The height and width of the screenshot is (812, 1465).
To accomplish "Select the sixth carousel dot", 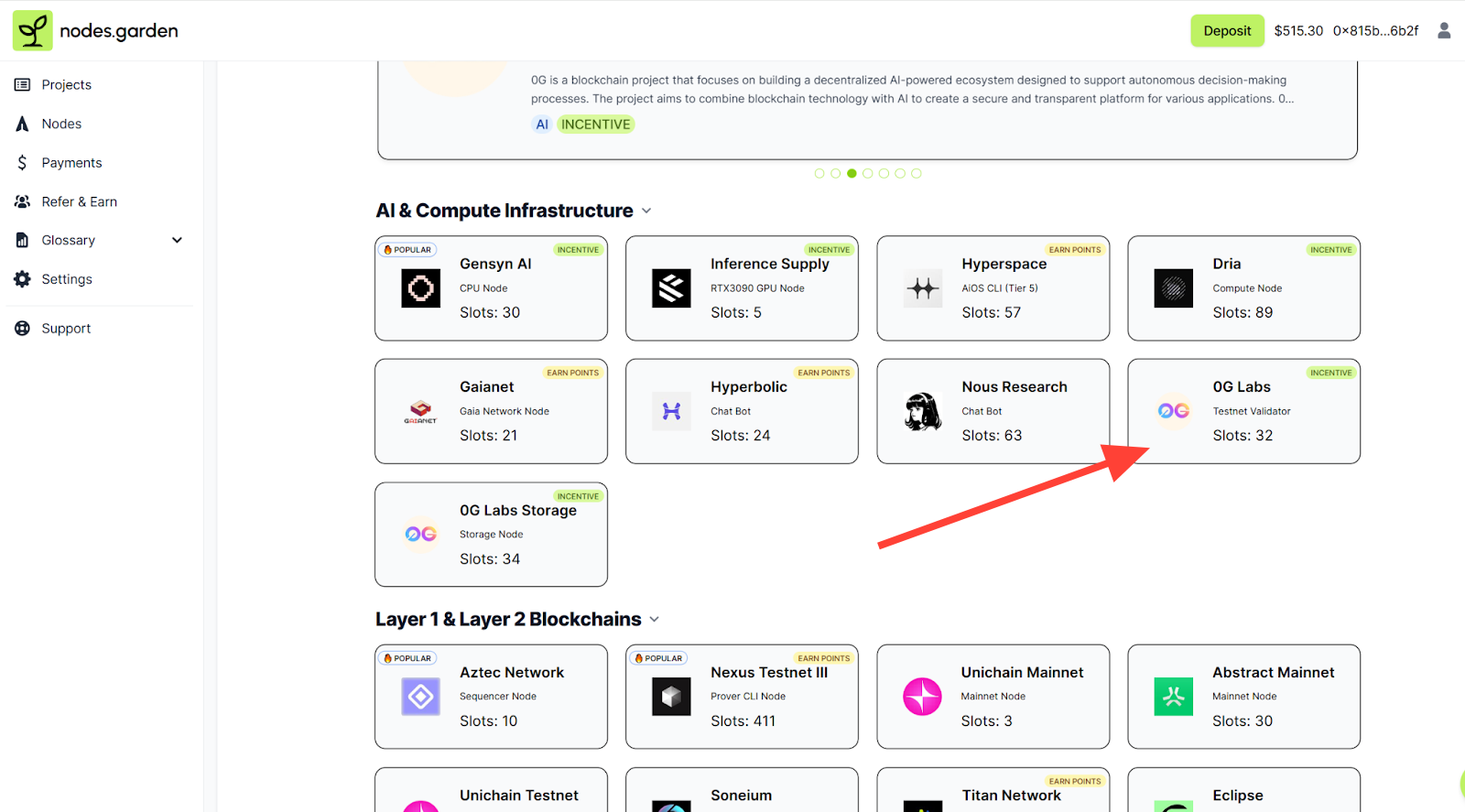I will coord(900,173).
